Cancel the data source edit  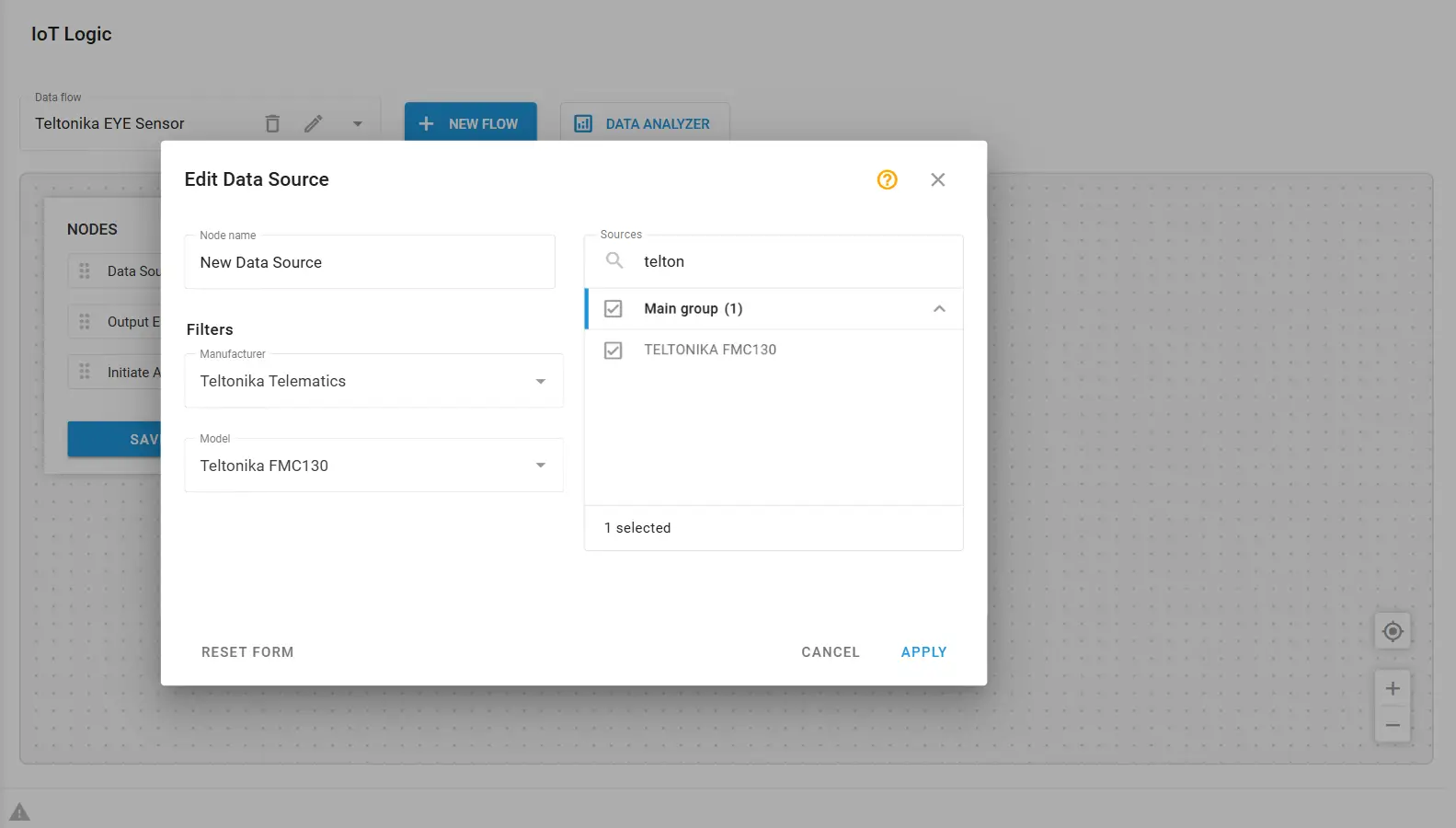tap(831, 652)
